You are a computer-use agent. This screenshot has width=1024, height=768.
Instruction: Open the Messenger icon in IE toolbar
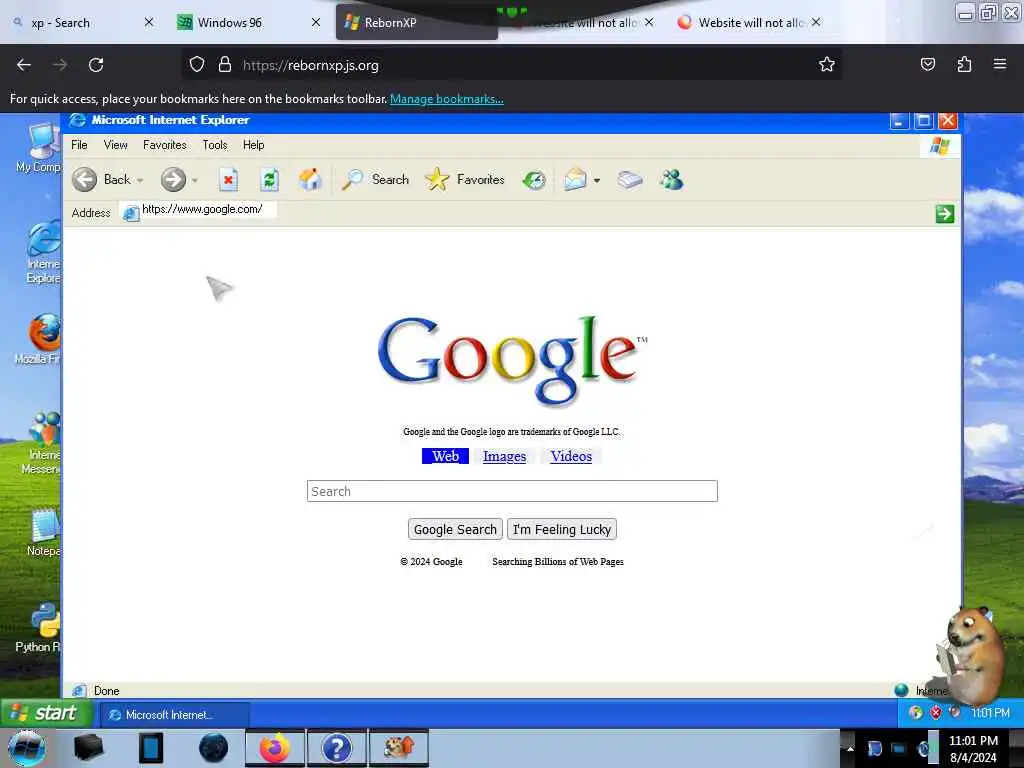coord(671,180)
